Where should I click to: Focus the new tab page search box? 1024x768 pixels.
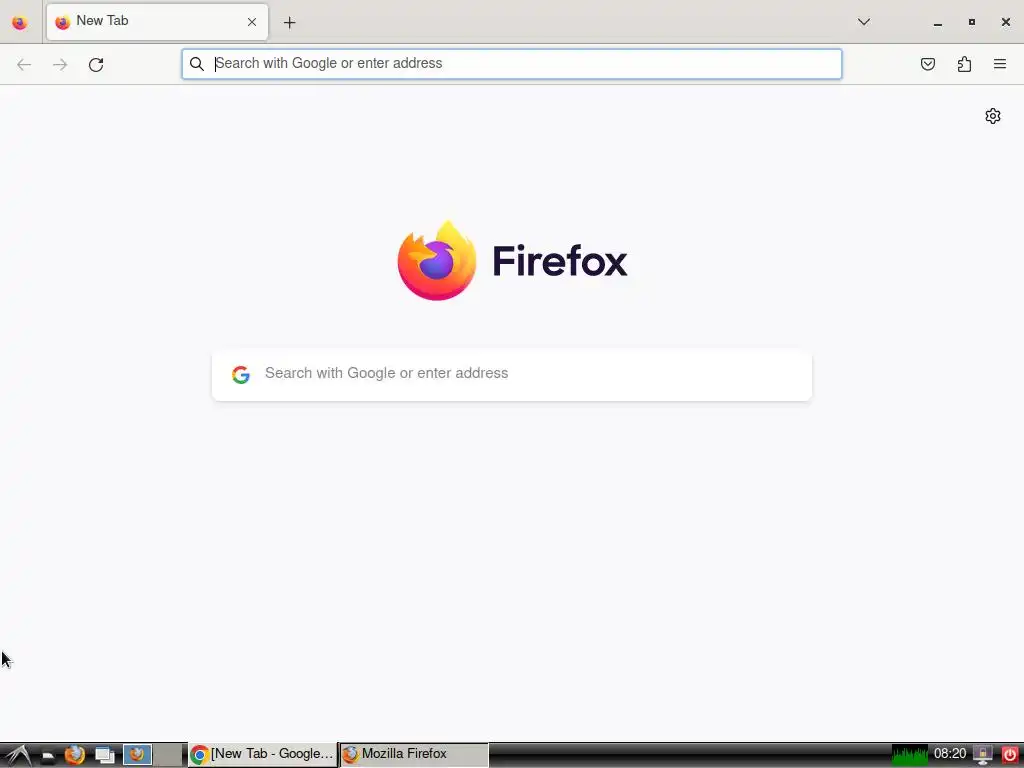[x=512, y=374]
